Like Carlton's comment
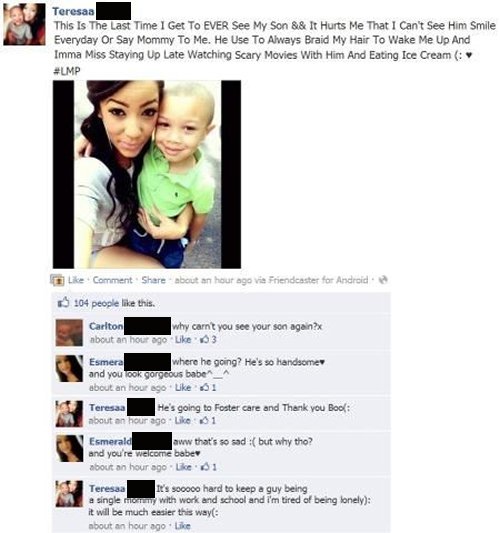This screenshot has height=533, width=500. point(183,339)
